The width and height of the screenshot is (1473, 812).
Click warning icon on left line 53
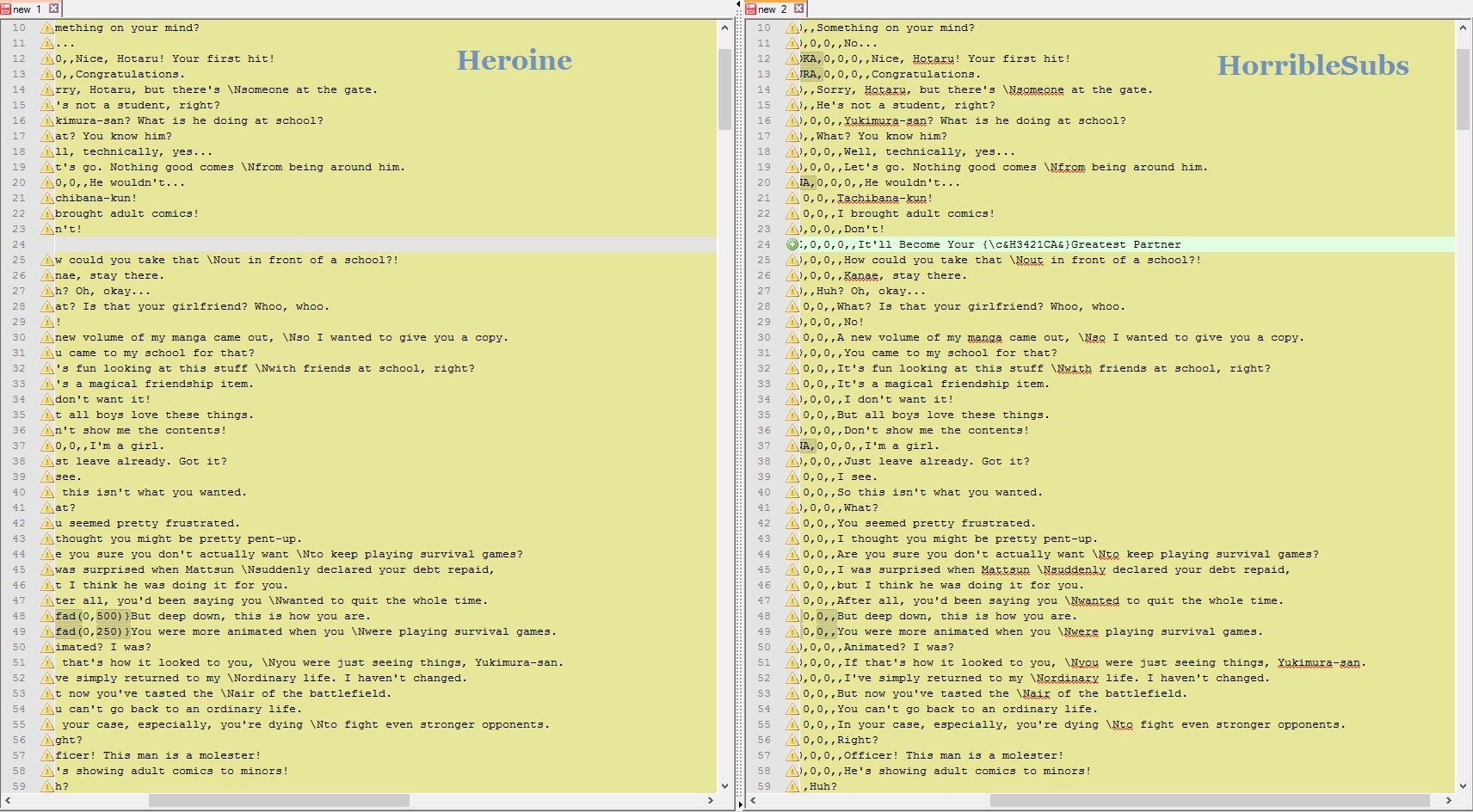pos(47,694)
